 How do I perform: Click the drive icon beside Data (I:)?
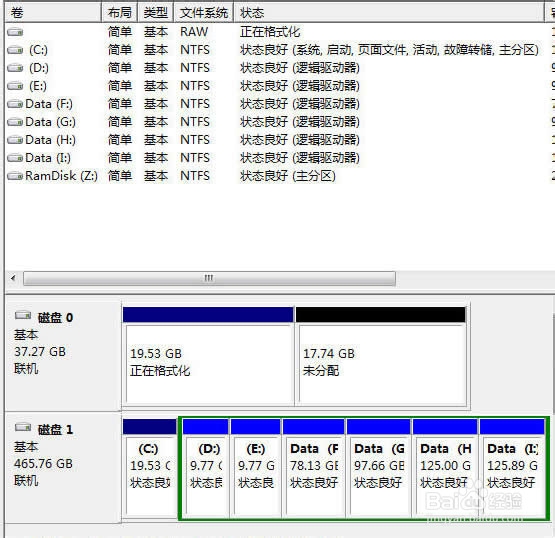tap(15, 158)
